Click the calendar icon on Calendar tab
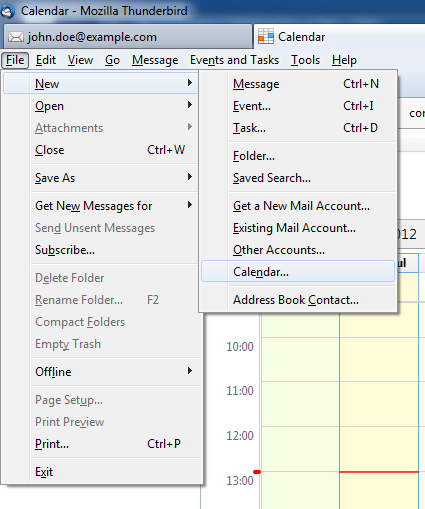Viewport: 425px width, 509px height. point(266,36)
